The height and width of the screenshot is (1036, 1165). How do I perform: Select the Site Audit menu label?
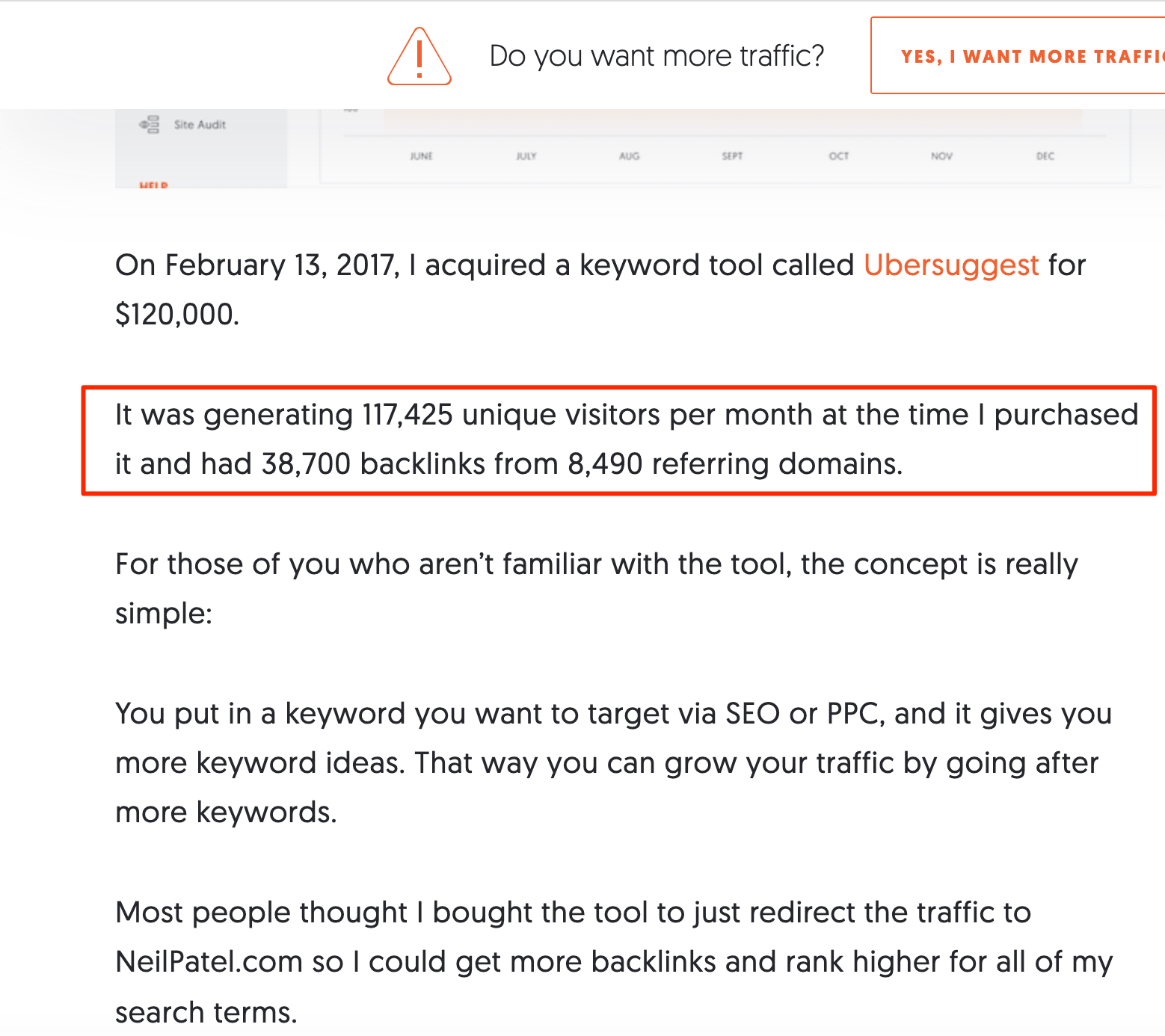tap(200, 125)
